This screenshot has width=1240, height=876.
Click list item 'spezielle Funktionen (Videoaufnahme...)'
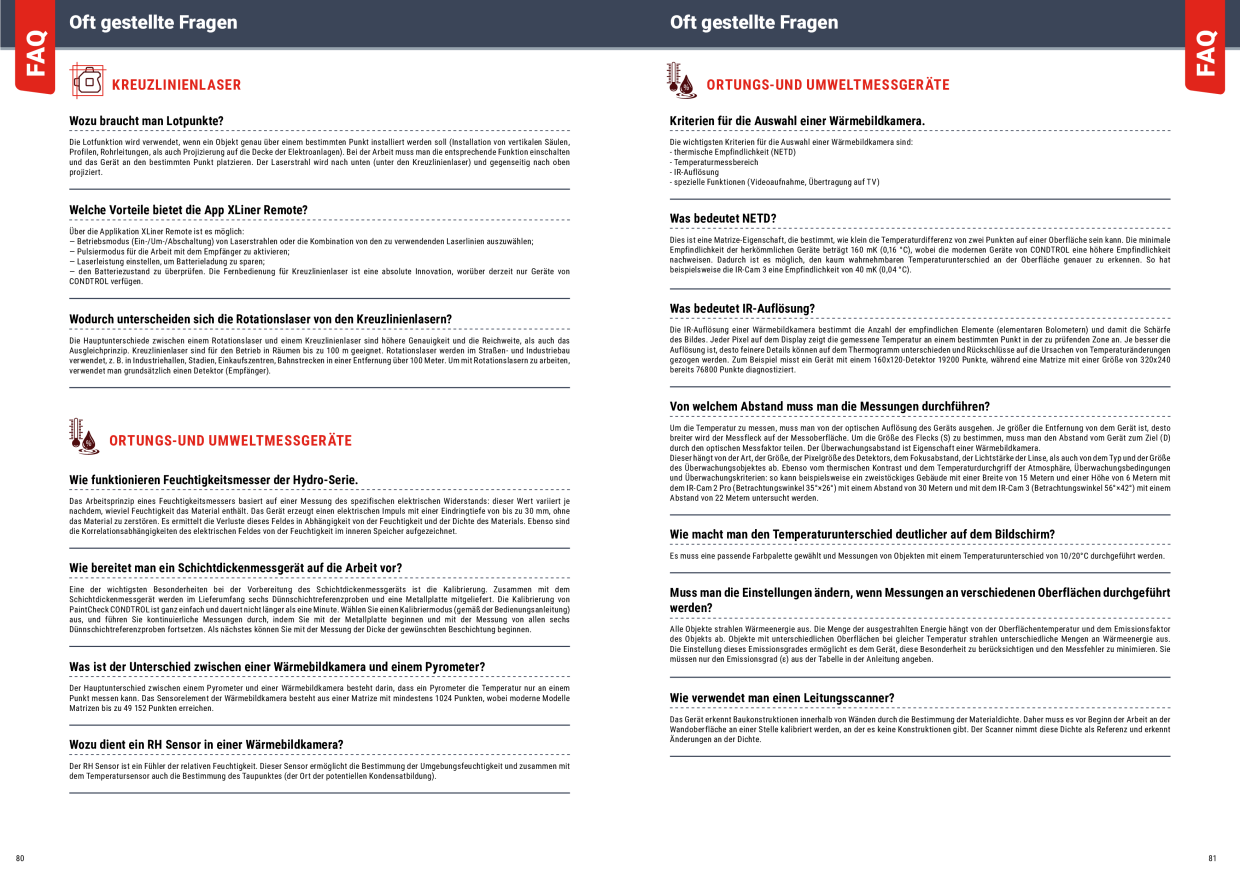coord(775,182)
